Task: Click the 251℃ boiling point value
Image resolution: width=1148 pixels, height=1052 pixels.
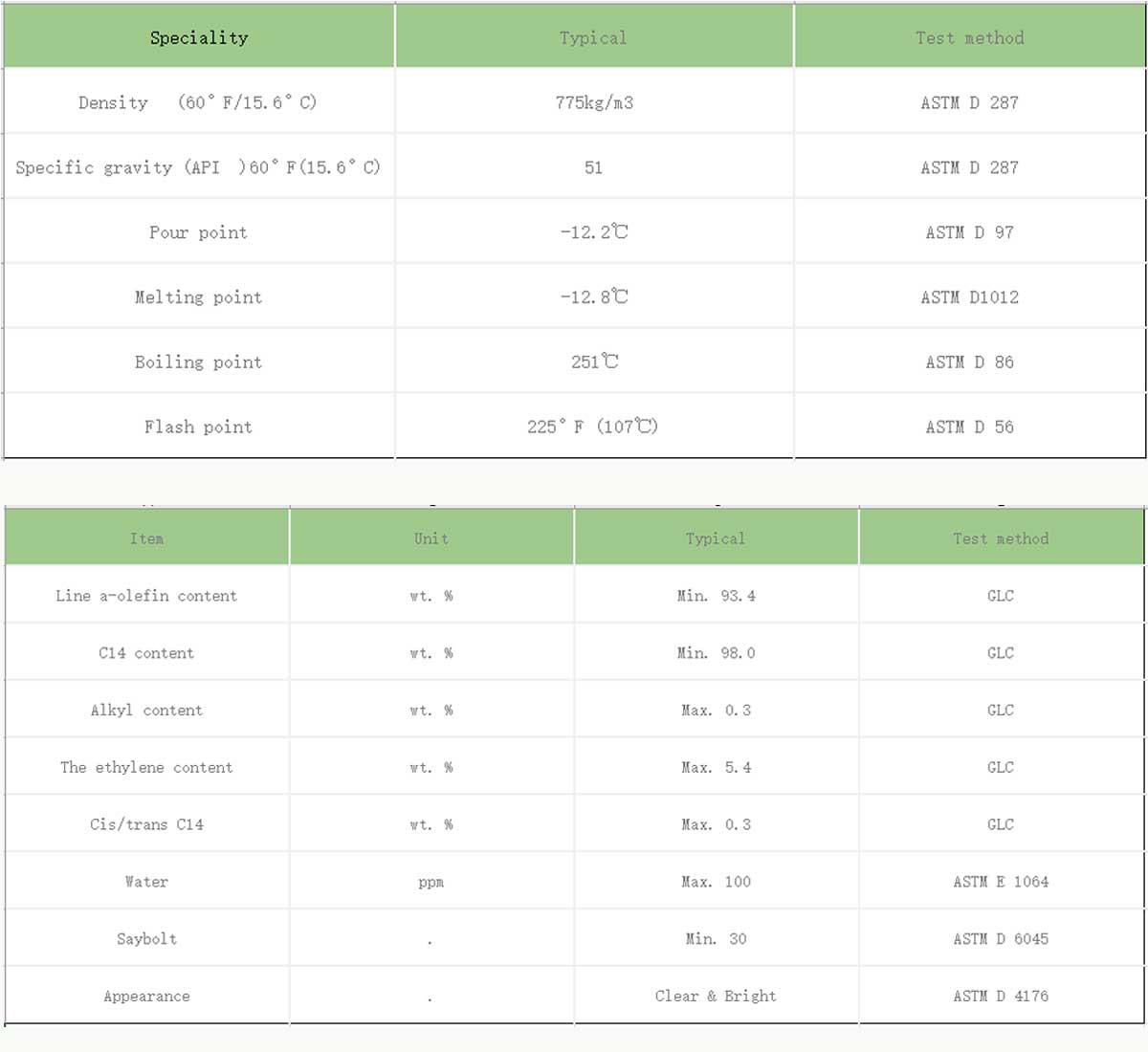Action: click(594, 362)
